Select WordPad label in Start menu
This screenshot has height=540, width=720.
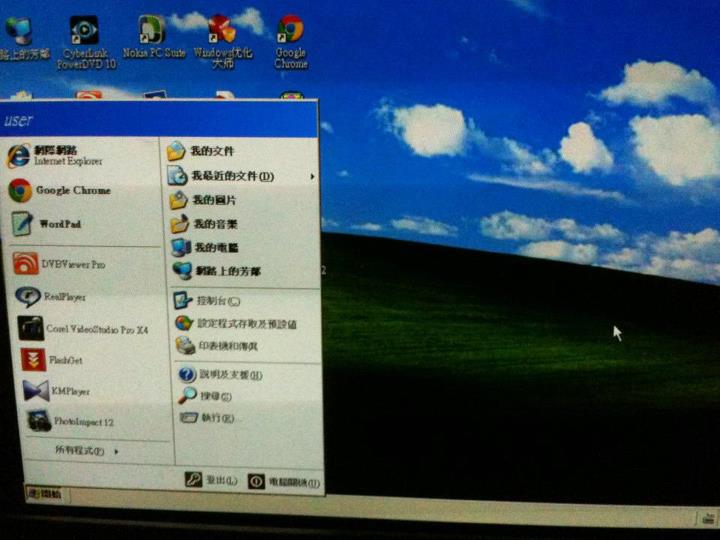tap(60, 224)
